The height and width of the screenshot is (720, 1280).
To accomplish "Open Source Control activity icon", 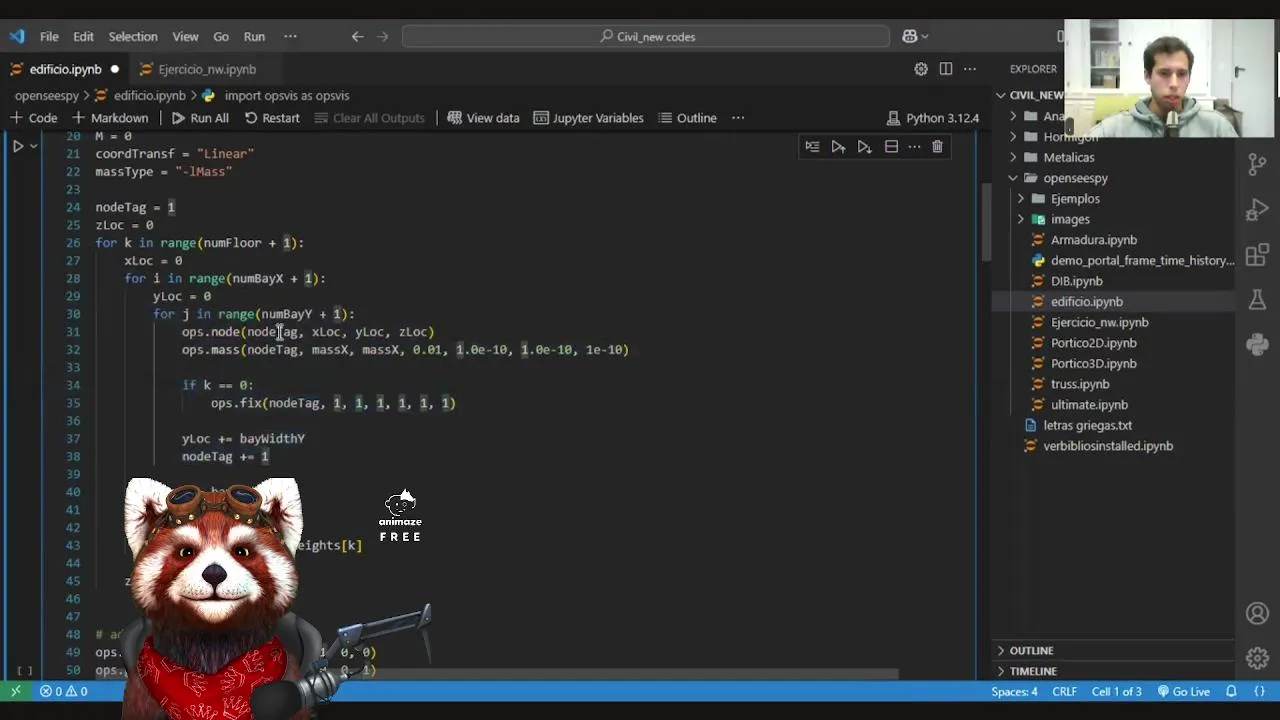I will coord(1258,163).
